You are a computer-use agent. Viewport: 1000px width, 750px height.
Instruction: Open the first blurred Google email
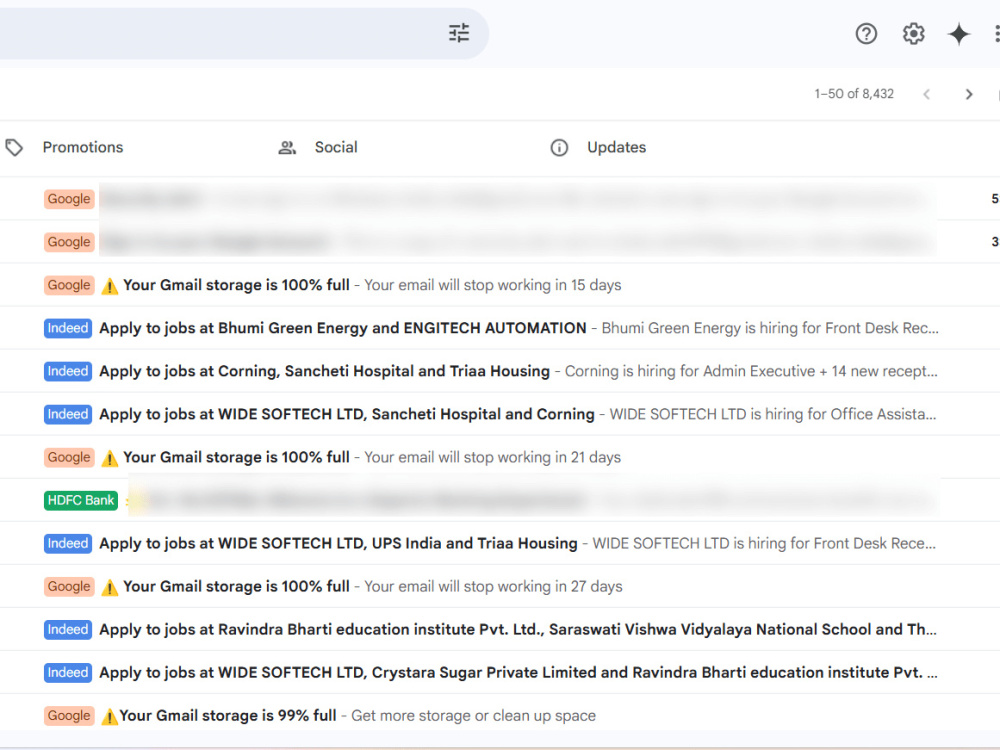point(500,198)
